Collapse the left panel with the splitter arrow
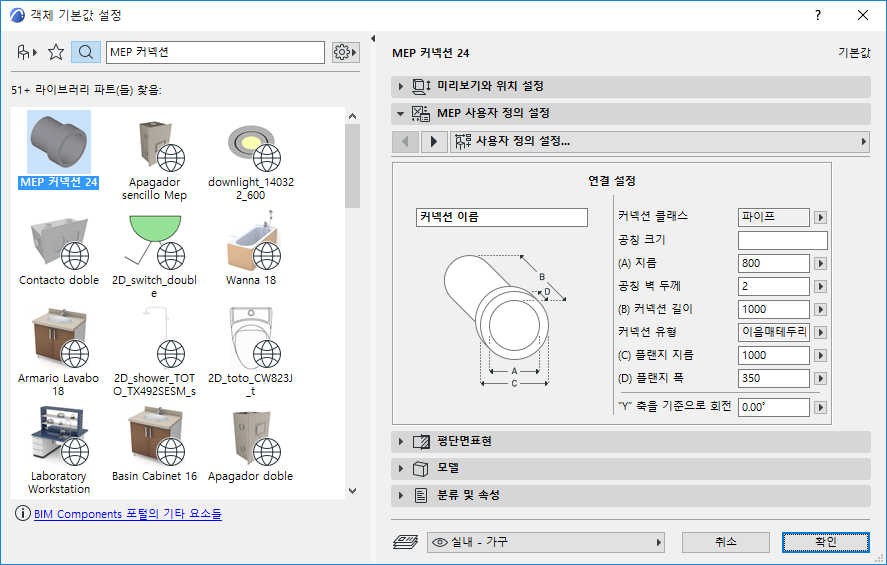 tap(373, 38)
